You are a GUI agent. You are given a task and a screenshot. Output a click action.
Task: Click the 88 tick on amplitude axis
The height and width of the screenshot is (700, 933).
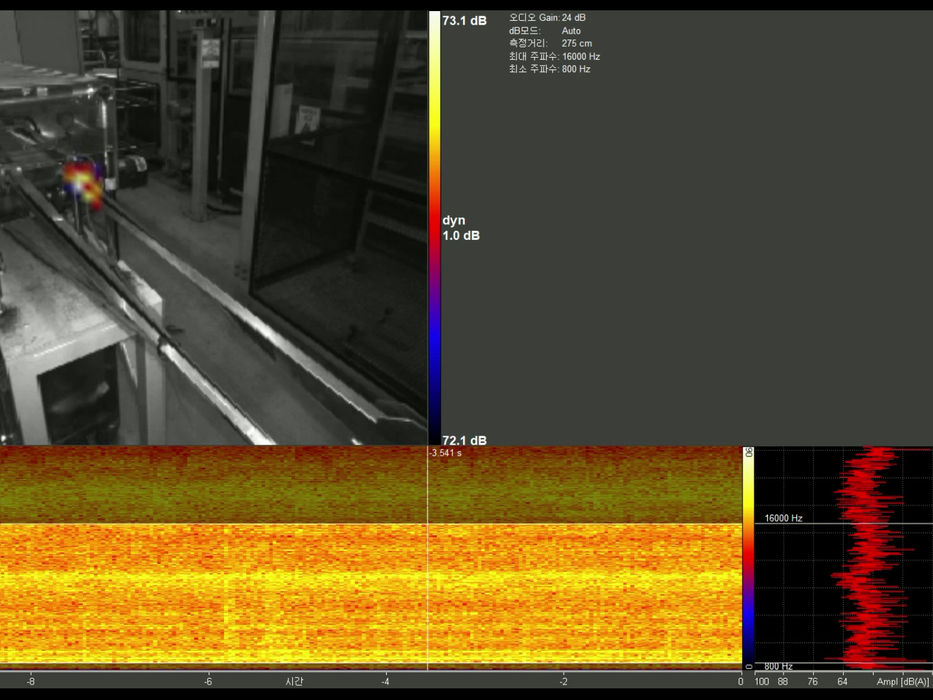(x=783, y=682)
